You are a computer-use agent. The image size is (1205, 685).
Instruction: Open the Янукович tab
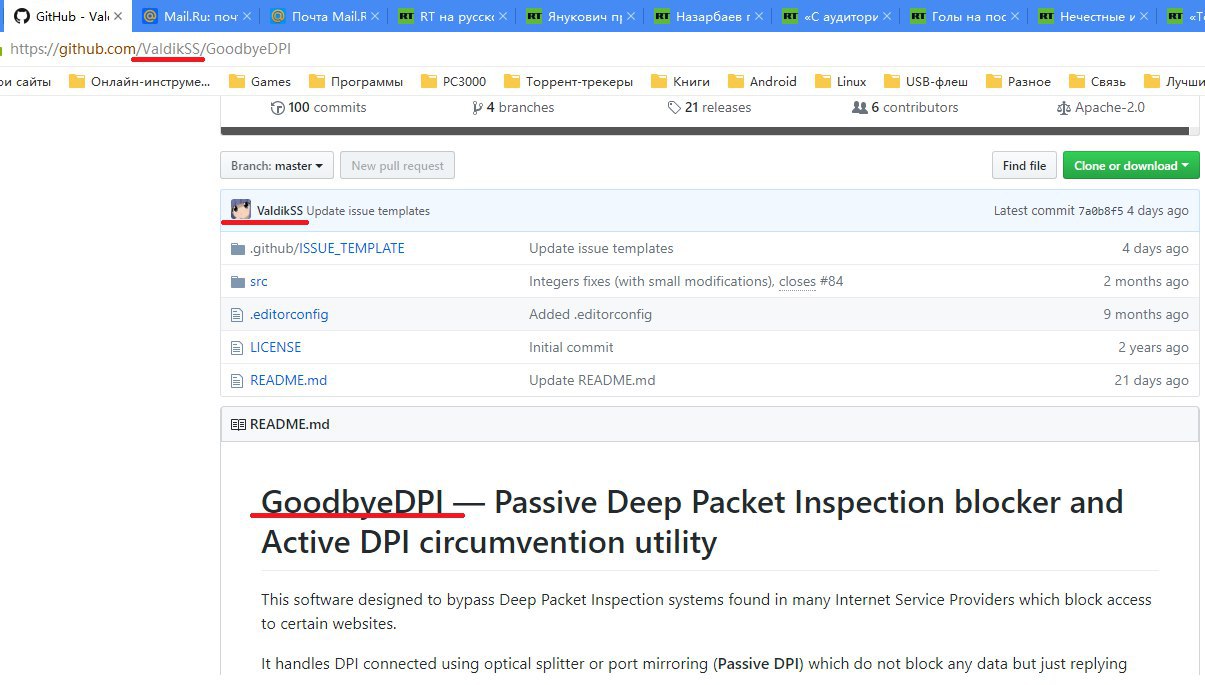tap(579, 16)
